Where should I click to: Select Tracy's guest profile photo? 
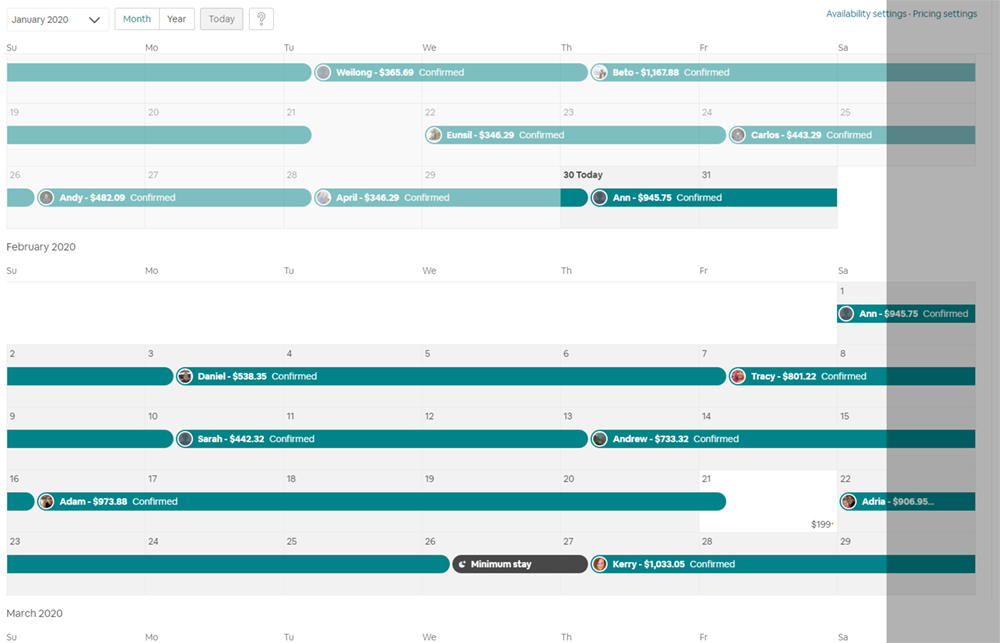point(738,377)
